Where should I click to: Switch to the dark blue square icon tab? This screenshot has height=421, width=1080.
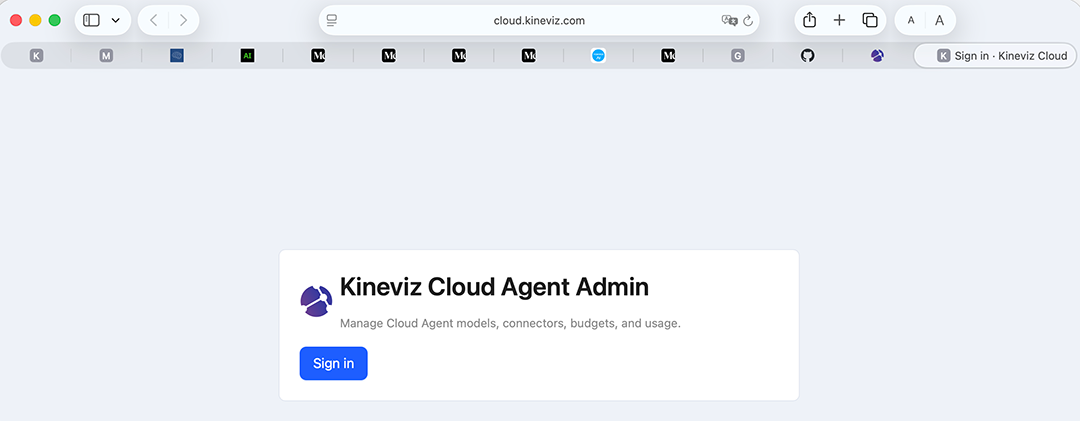click(177, 56)
